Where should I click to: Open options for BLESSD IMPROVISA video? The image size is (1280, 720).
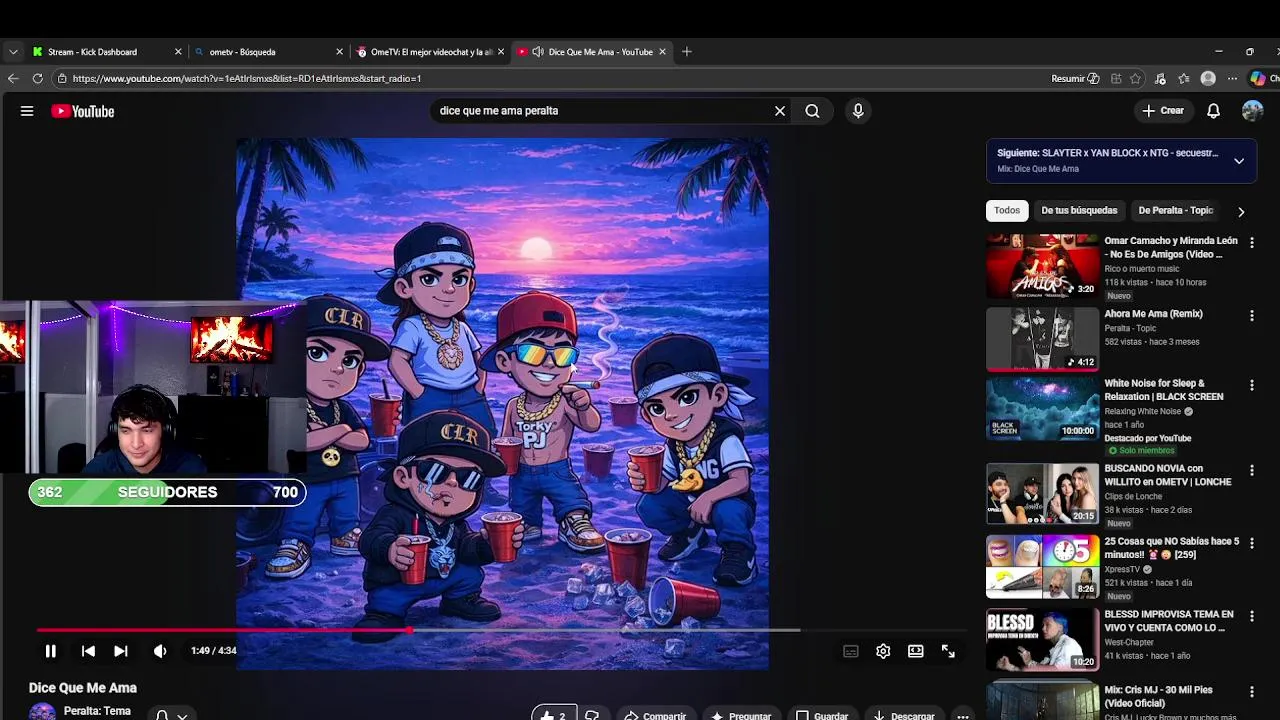pyautogui.click(x=1251, y=616)
